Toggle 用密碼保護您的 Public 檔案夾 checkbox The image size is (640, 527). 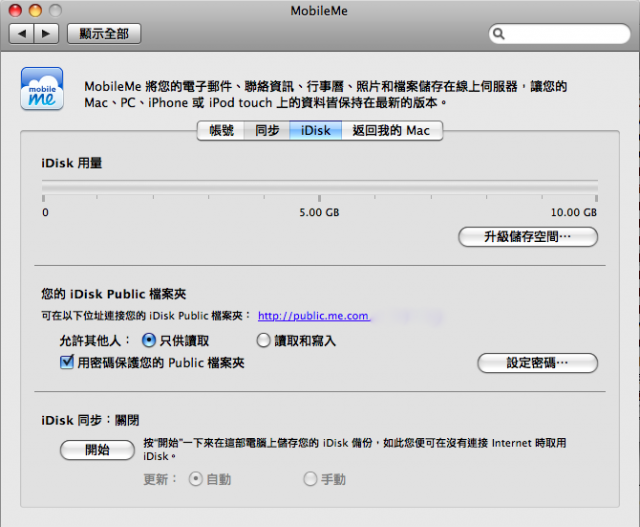point(67,362)
